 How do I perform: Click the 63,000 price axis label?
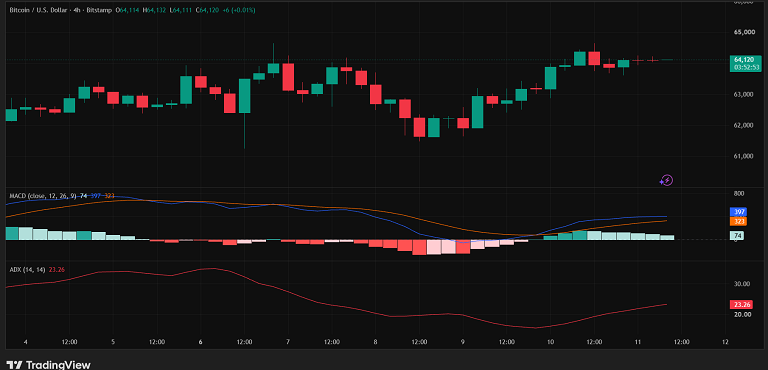[x=744, y=95]
